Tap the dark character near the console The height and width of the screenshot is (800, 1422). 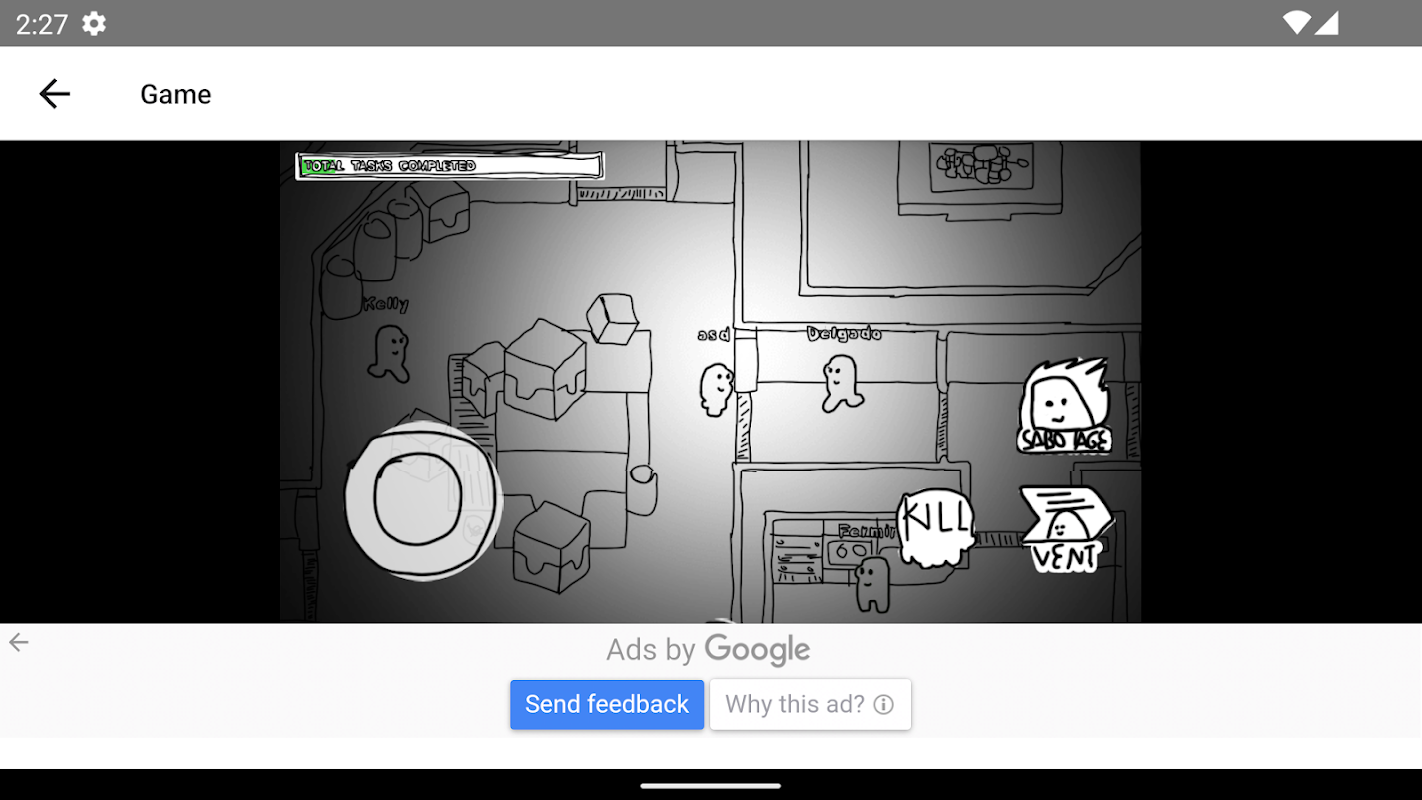[872, 585]
